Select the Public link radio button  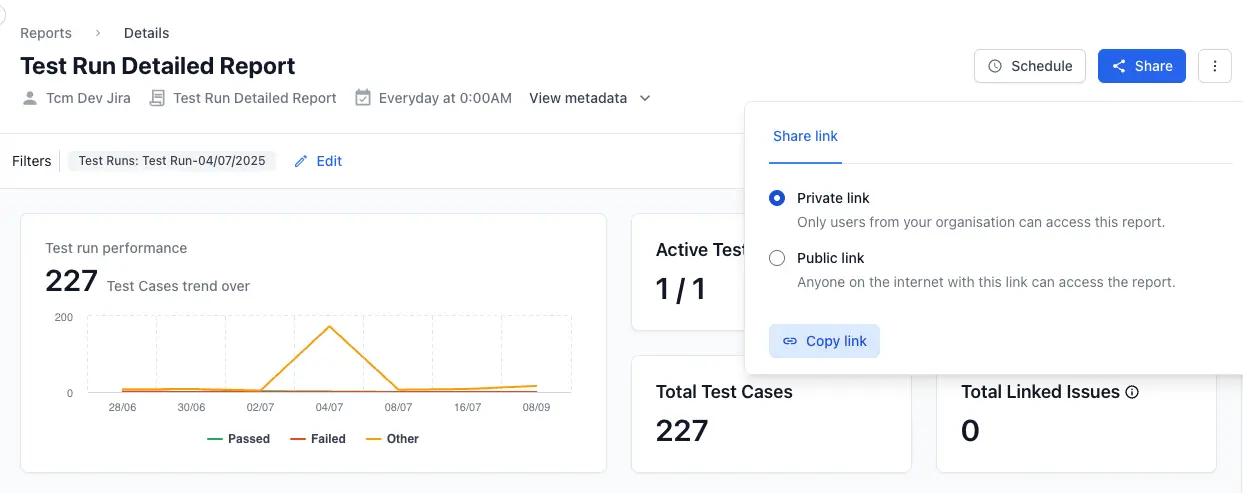[777, 258]
